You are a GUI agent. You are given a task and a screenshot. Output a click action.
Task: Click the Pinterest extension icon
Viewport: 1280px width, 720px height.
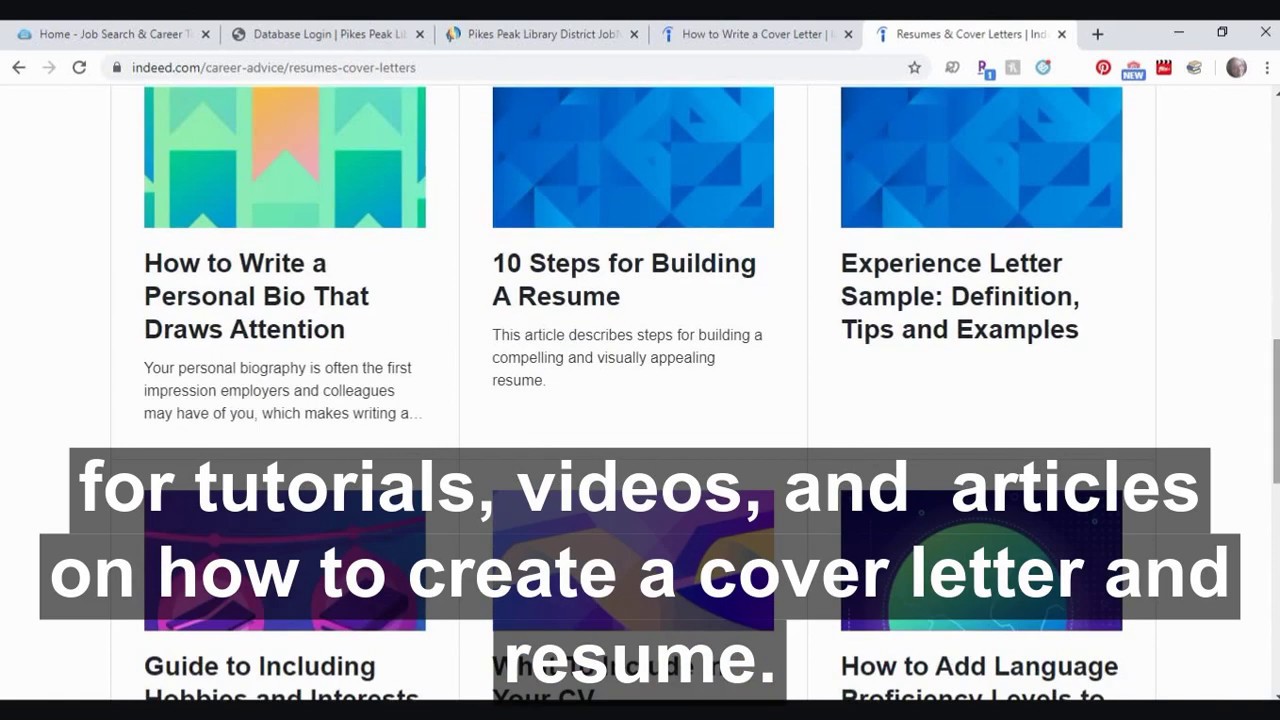click(1103, 67)
